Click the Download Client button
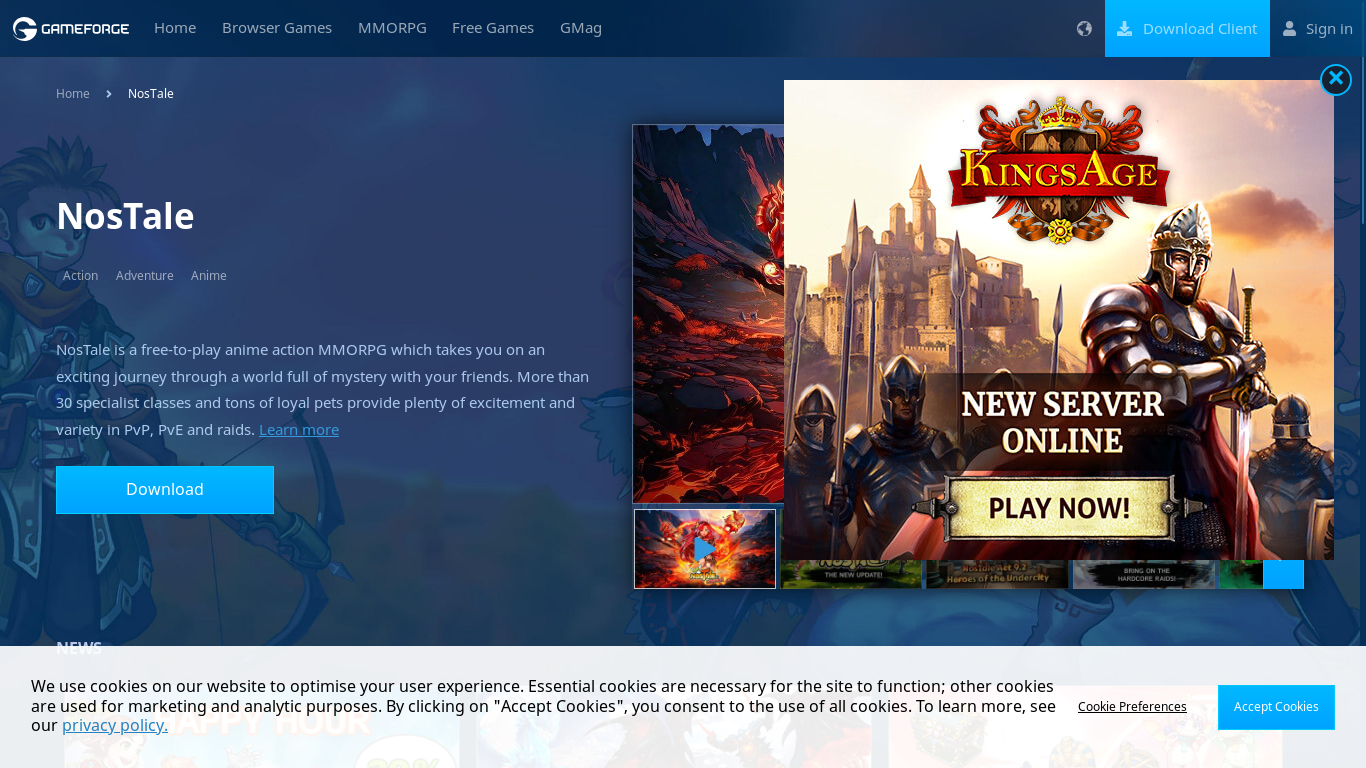 (x=1187, y=28)
